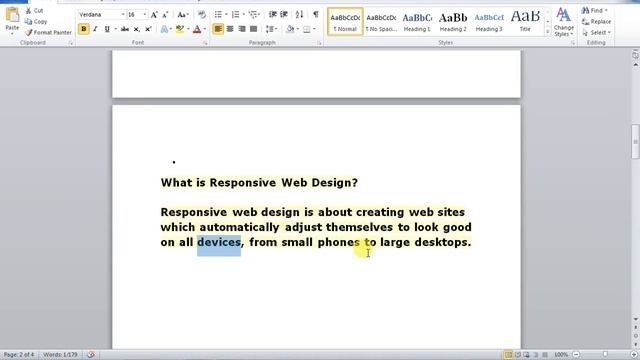The image size is (640, 360).
Task: Apply the Heading 3 style
Action: click(x=489, y=22)
